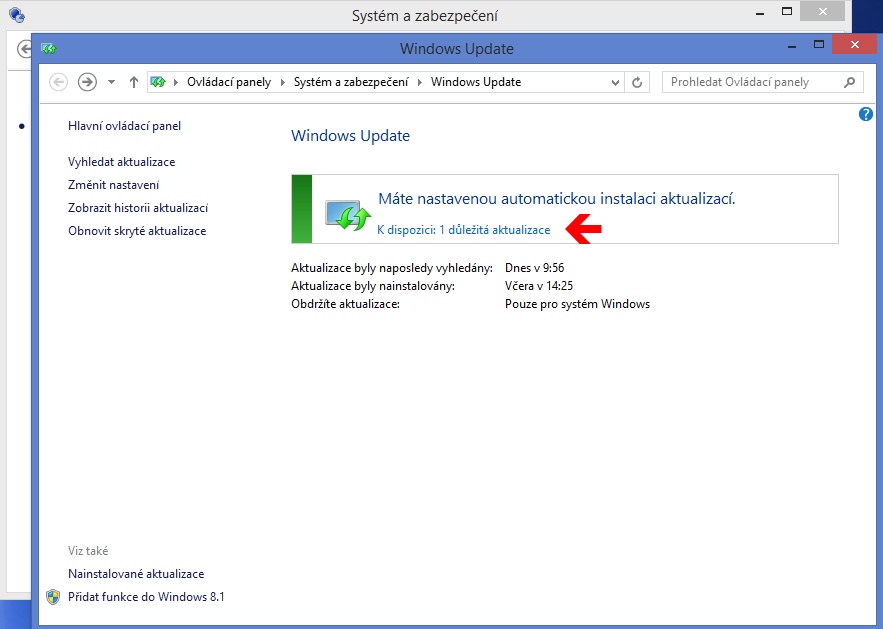The image size is (883, 629).
Task: Open the recent locations dropdown arrow
Action: pyautogui.click(x=111, y=82)
